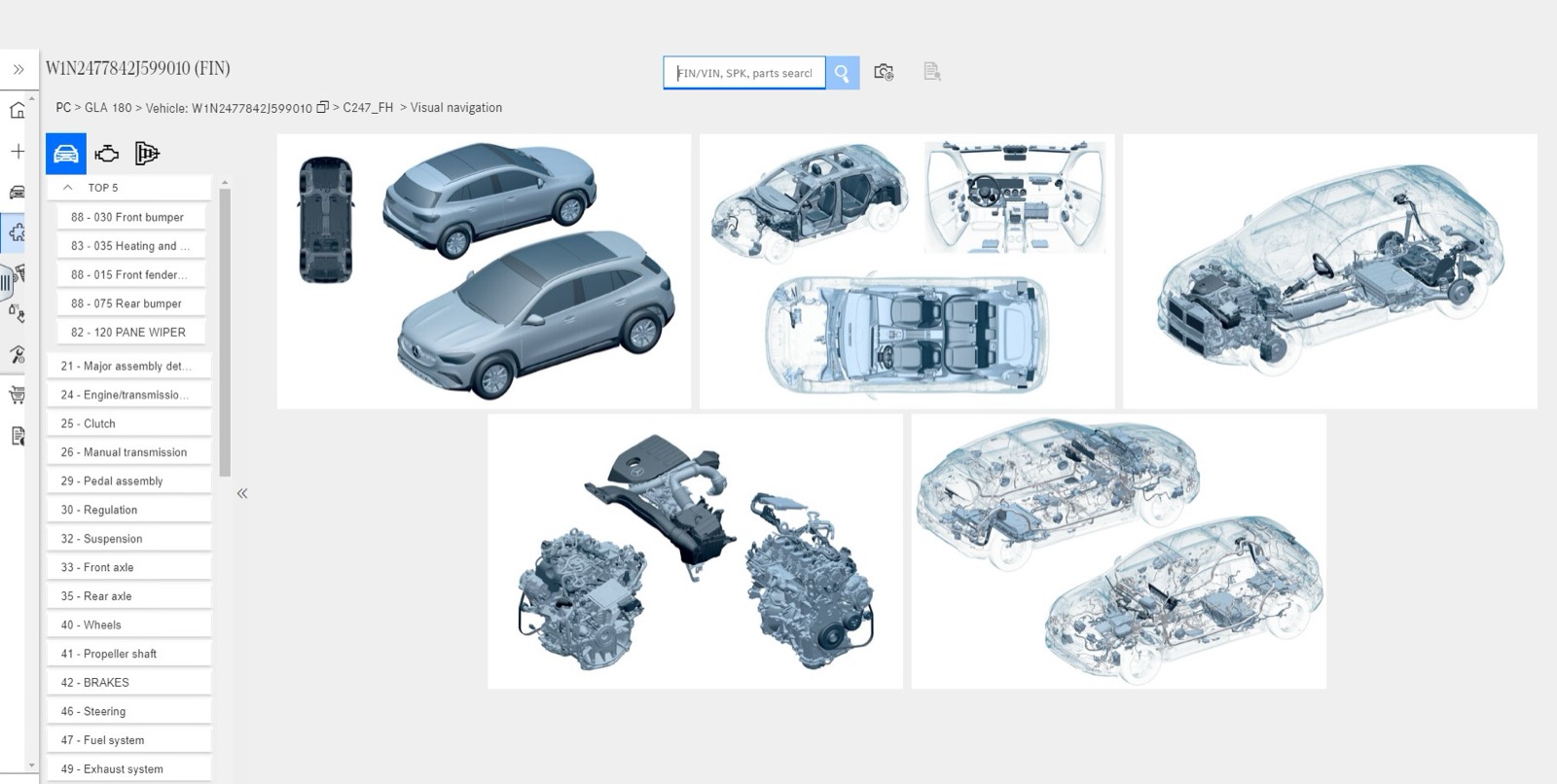Select 29 - Pedal assembly group
Viewport: 1557px width, 784px height.
pos(129,481)
